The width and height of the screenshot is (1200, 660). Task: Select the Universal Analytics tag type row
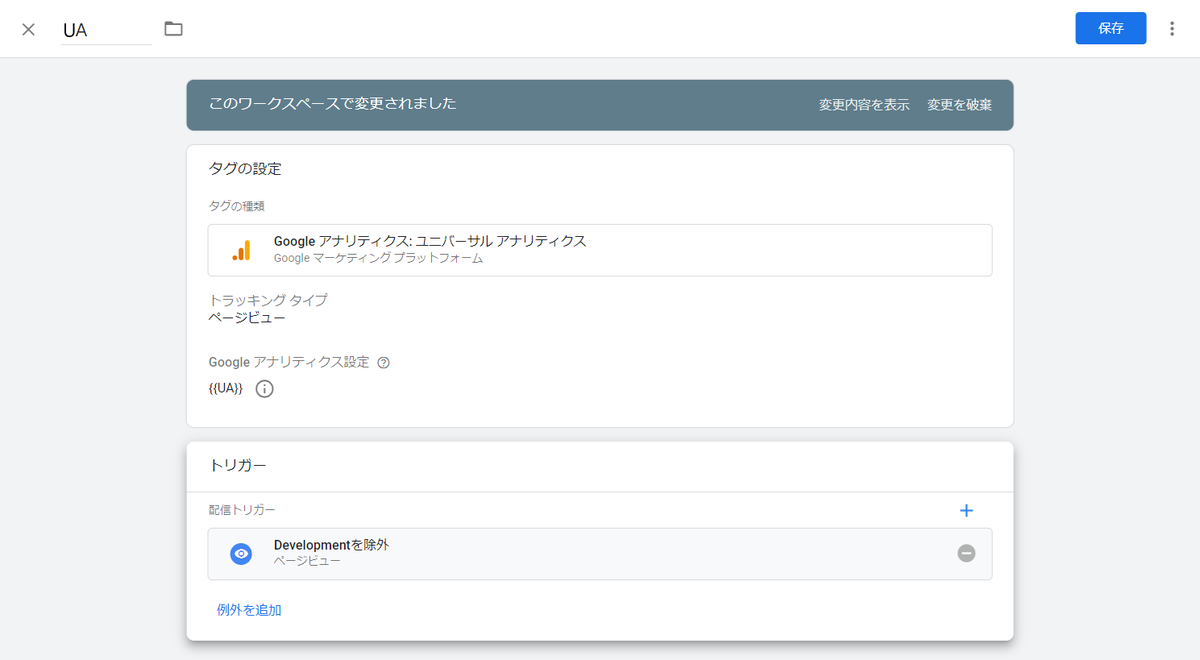600,250
